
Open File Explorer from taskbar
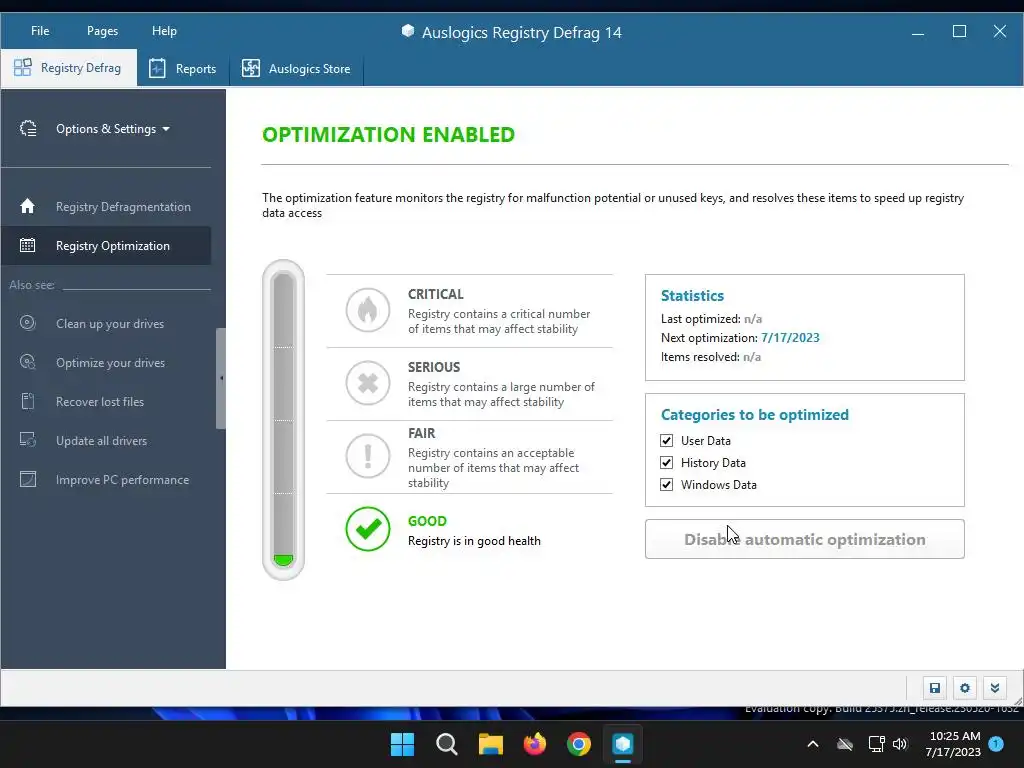pos(490,744)
